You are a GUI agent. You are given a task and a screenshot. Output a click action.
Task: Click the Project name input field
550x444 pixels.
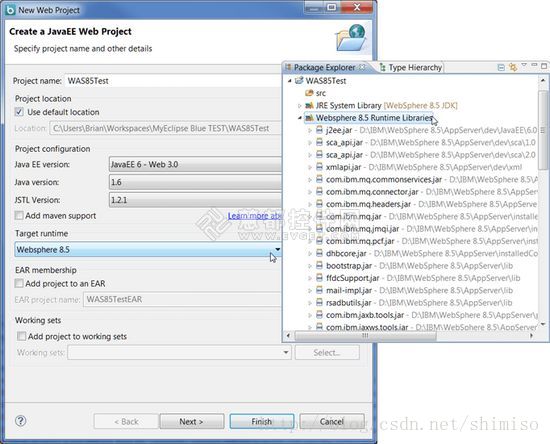pyautogui.click(x=174, y=81)
